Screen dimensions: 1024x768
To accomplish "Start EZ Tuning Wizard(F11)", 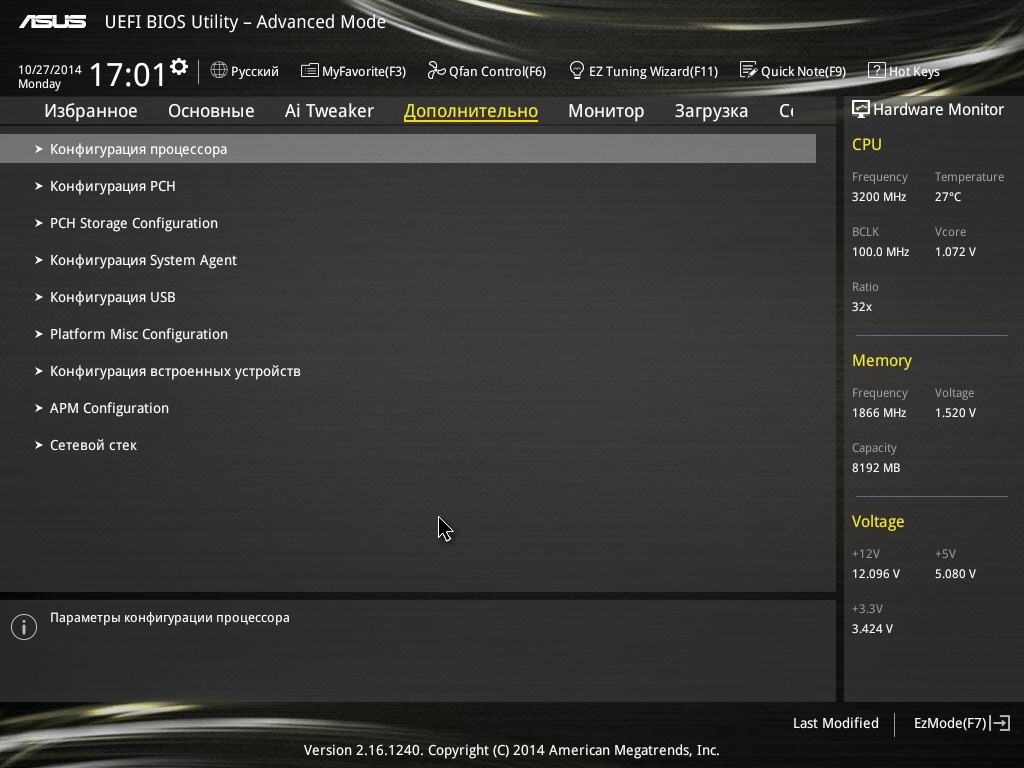I will click(x=644, y=71).
